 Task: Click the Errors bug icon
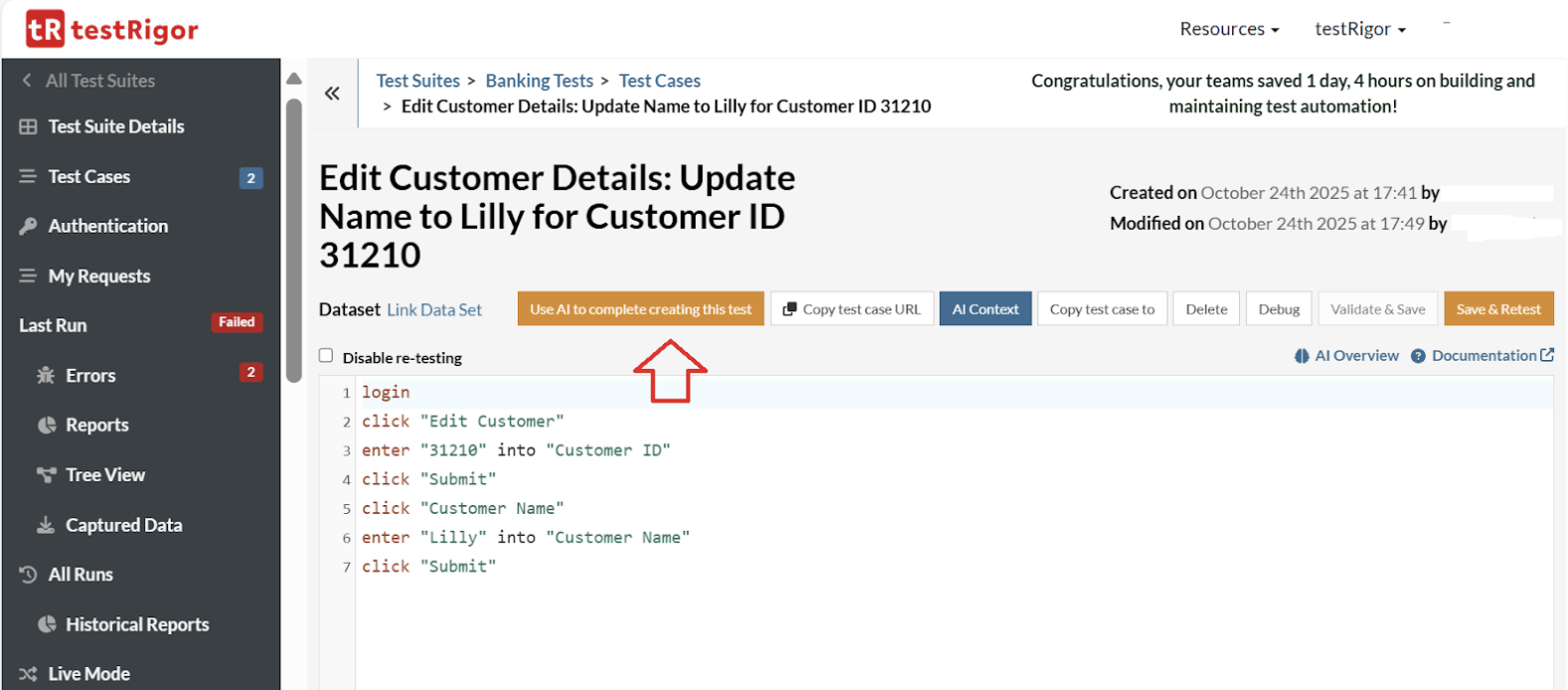[46, 375]
